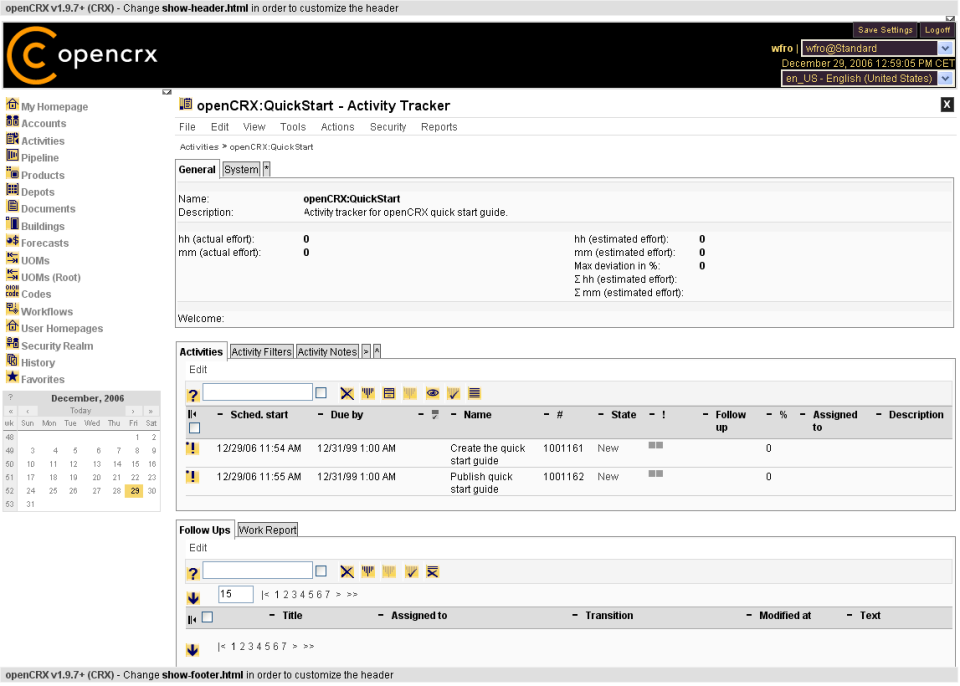
Task: Collapse the sidebar using its top arrow
Action: coord(167,92)
